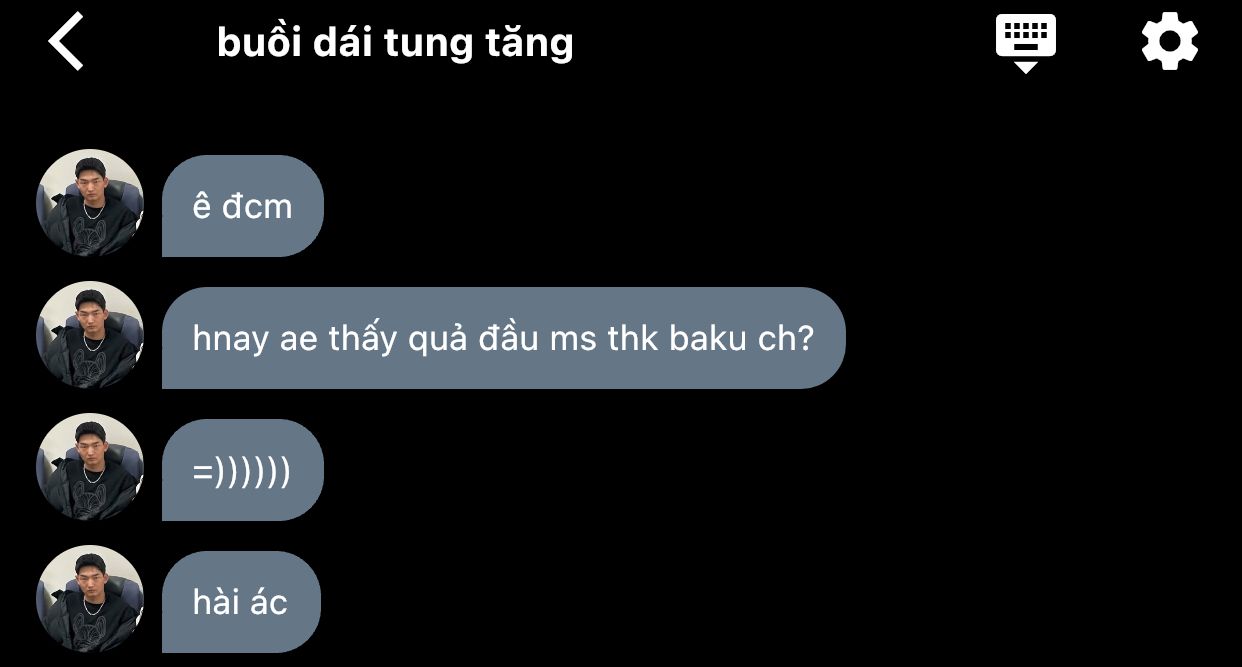The height and width of the screenshot is (667, 1242).
Task: Open the avatar next to "hài ác"
Action: tap(90, 599)
